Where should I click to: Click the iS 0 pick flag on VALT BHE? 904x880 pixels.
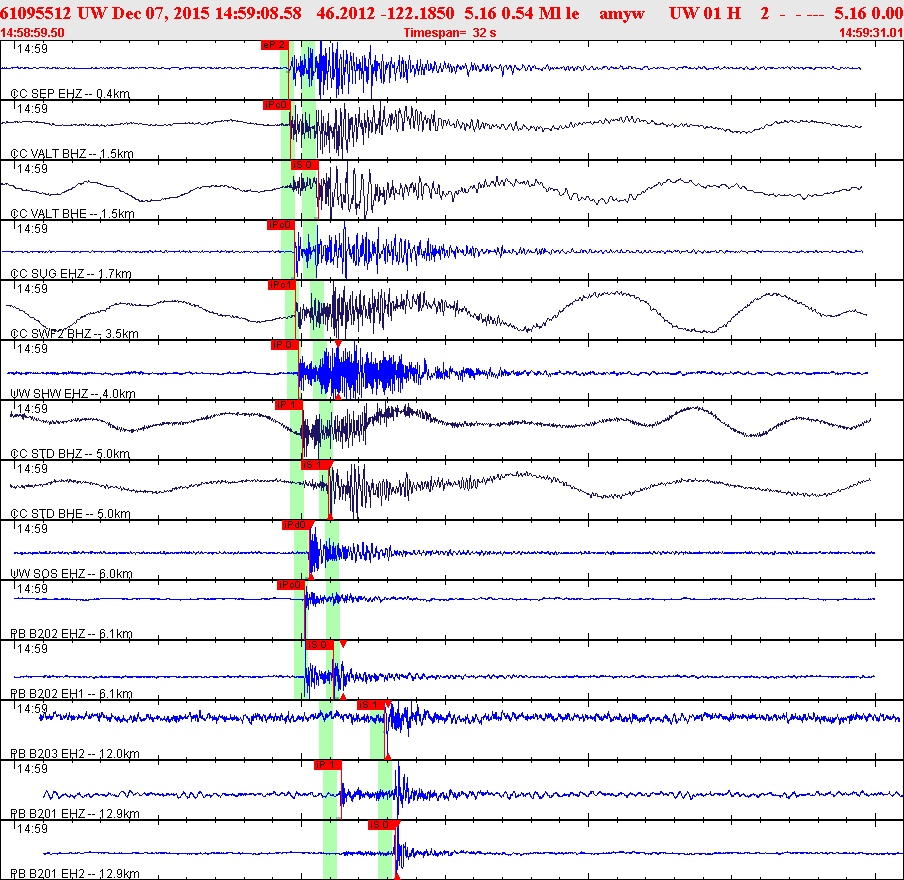(x=304, y=165)
